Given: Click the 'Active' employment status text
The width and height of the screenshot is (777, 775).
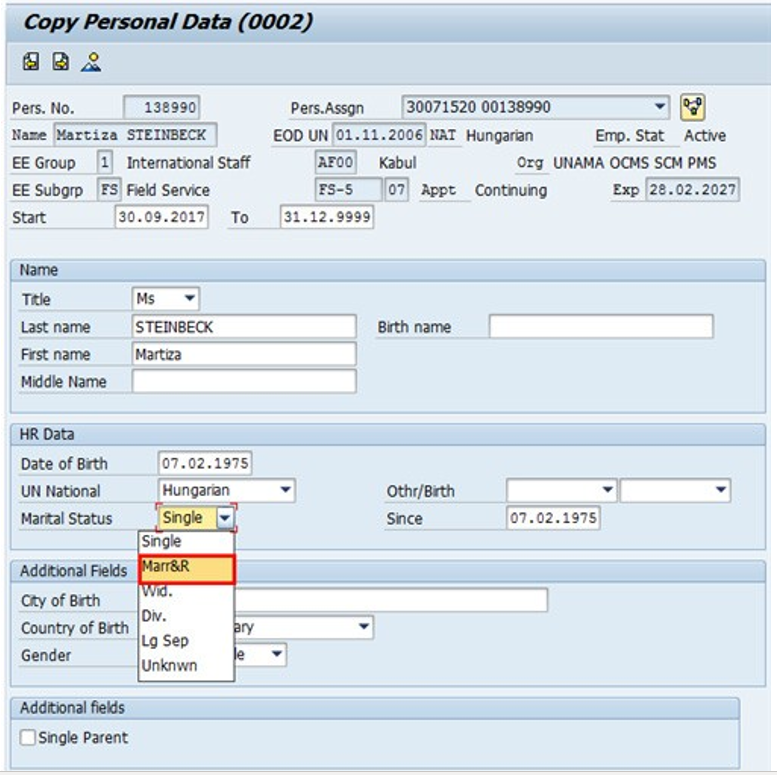Looking at the screenshot, I should click(705, 135).
